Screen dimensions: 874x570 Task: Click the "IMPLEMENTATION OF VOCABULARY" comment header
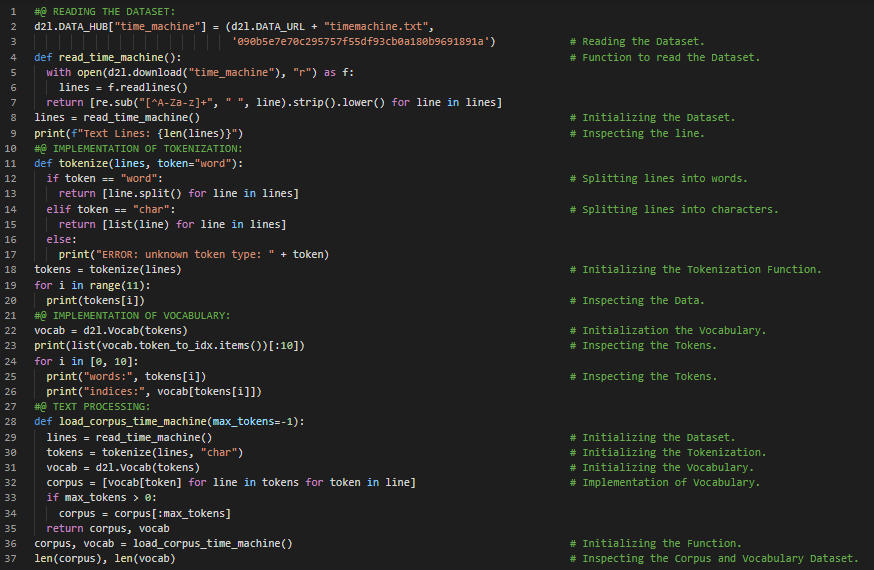pyautogui.click(x=133, y=315)
